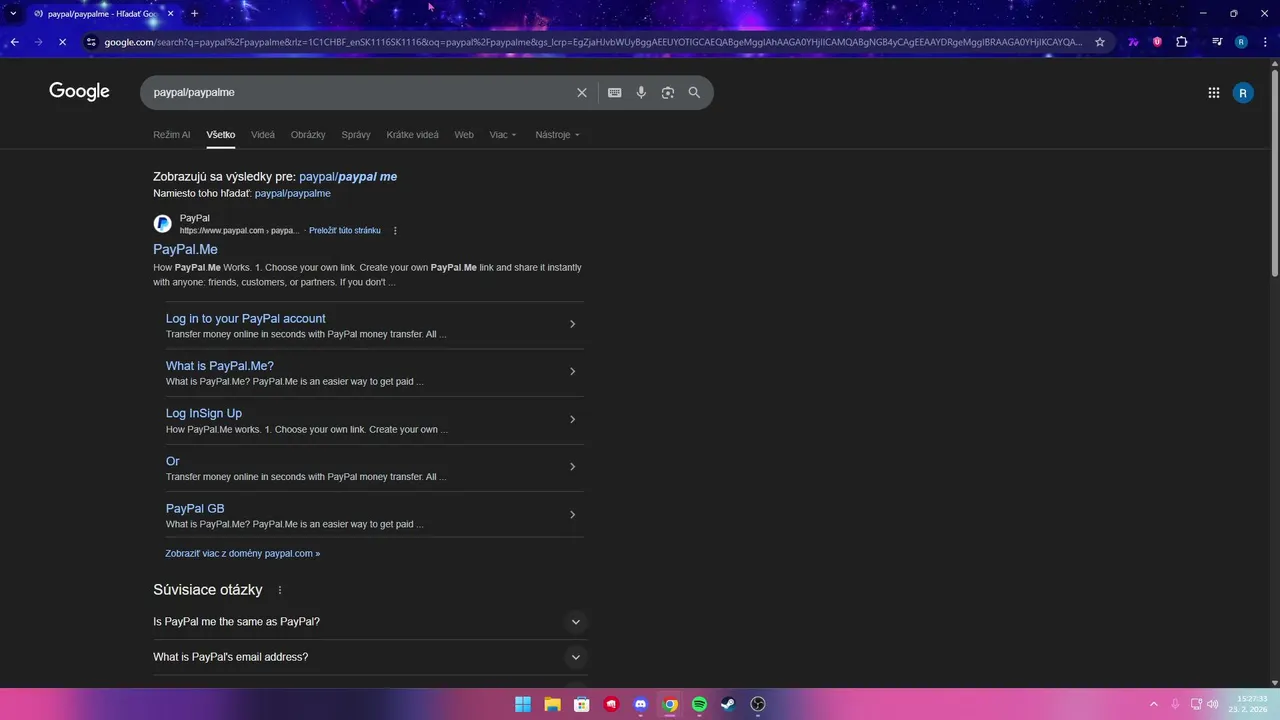This screenshot has height=720, width=1280.
Task: Click into the Google search input field
Action: 360,92
